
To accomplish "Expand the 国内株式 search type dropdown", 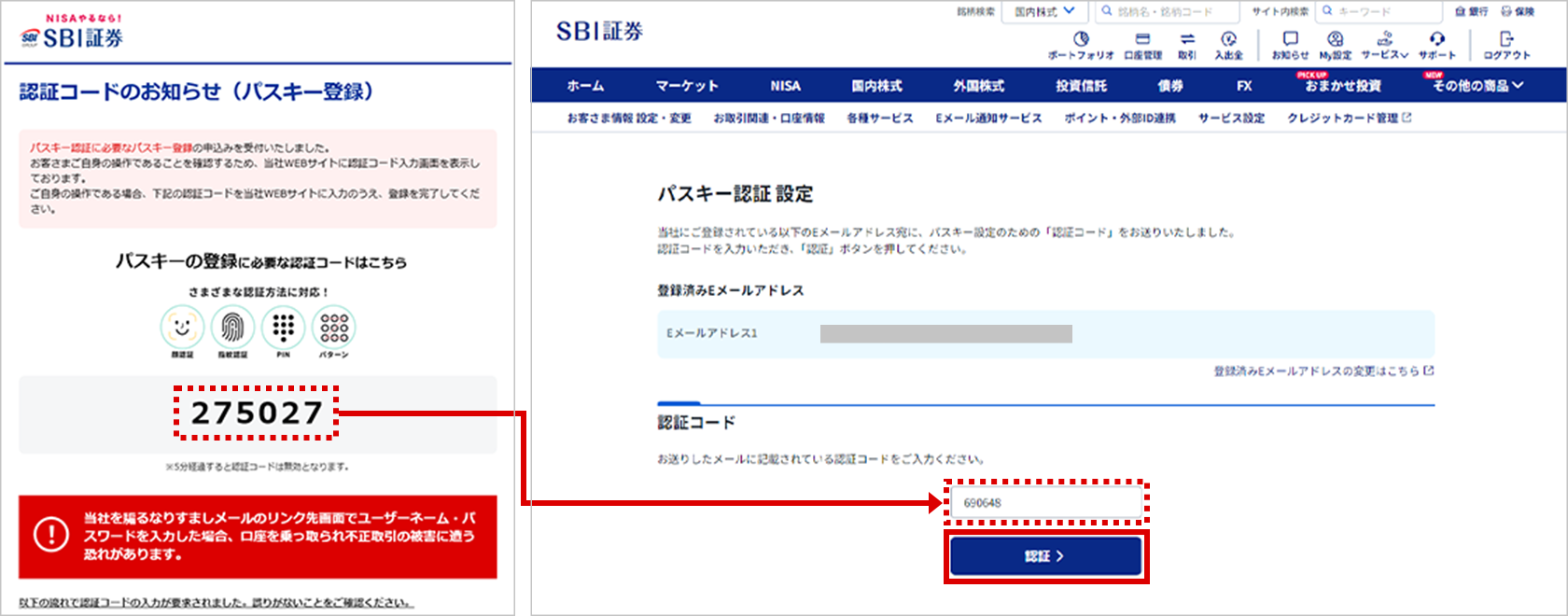I will pyautogui.click(x=1043, y=12).
